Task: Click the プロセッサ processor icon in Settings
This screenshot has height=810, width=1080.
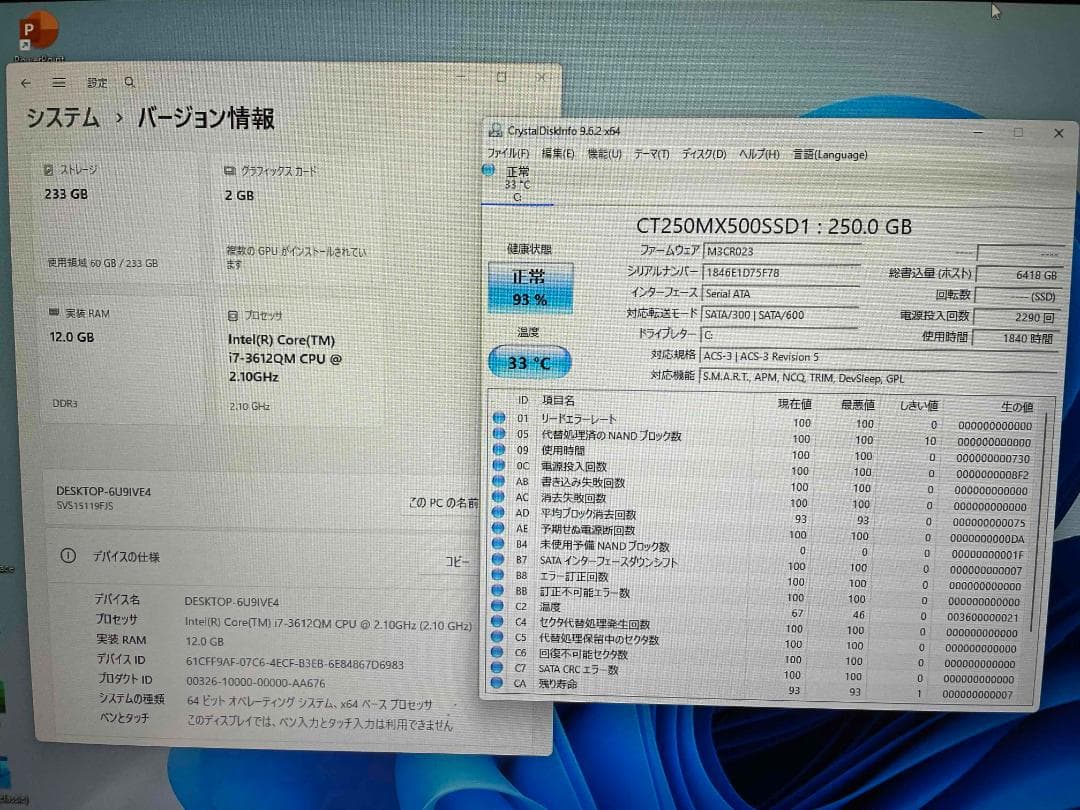Action: 231,316
